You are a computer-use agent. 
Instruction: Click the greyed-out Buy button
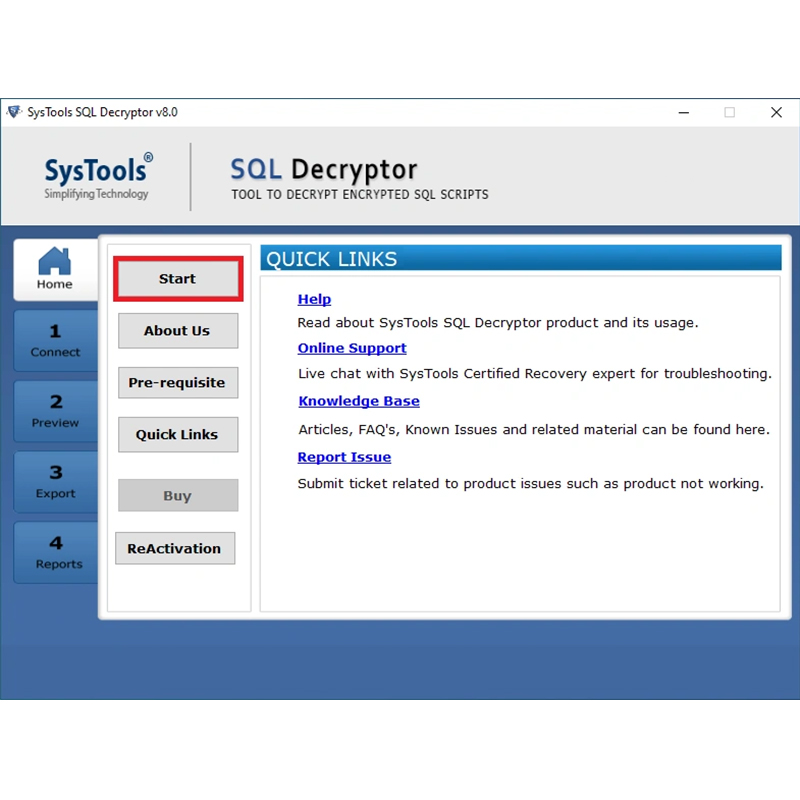point(178,495)
